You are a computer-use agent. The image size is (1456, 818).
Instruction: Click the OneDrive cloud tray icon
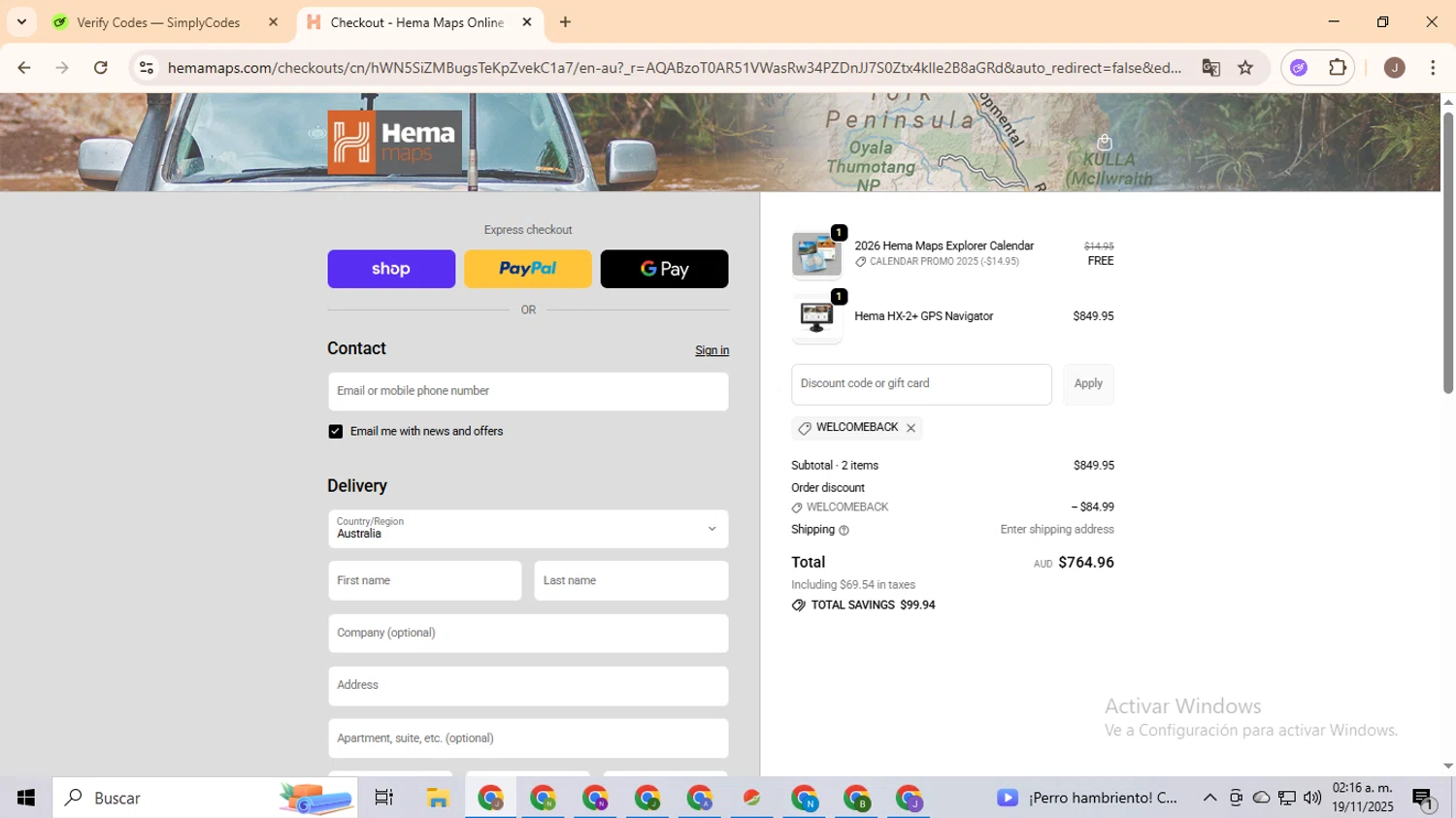[1261, 798]
